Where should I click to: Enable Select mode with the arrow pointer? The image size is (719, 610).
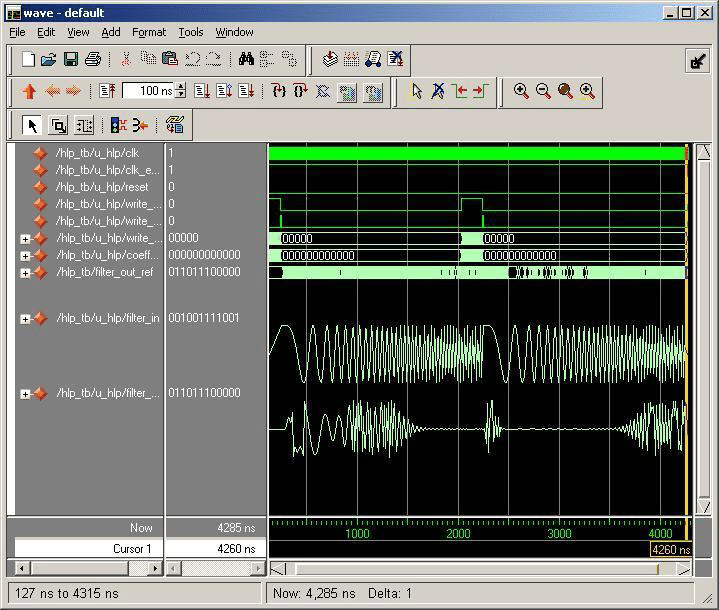[x=32, y=125]
